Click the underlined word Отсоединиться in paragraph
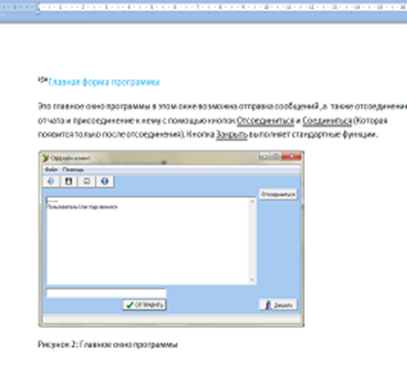The height and width of the screenshot is (369, 407). [266, 121]
